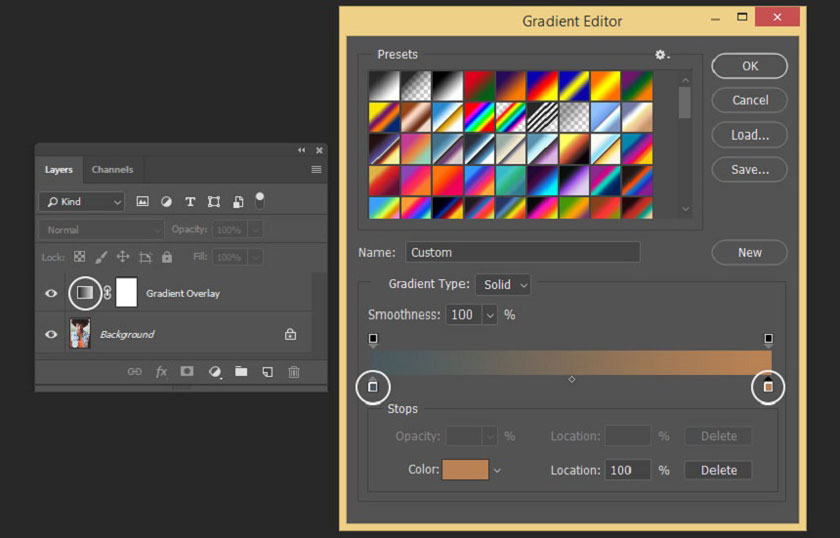Create new fill or adjustment layer icon

(214, 371)
